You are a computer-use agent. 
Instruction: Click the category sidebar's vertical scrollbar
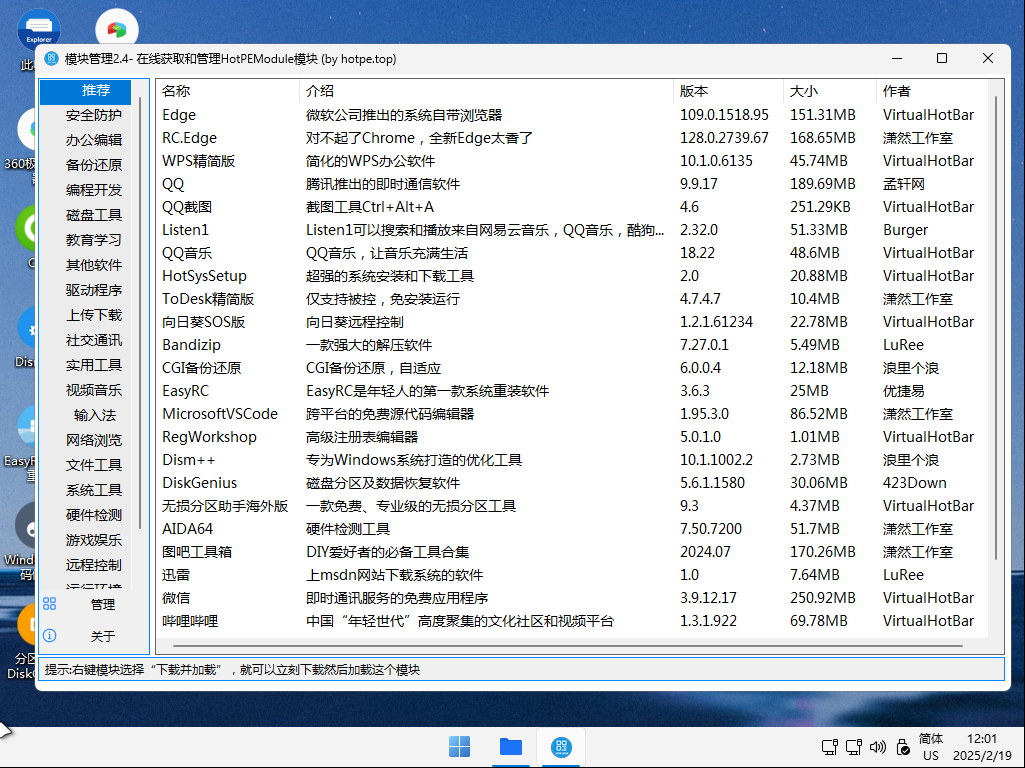(x=140, y=314)
